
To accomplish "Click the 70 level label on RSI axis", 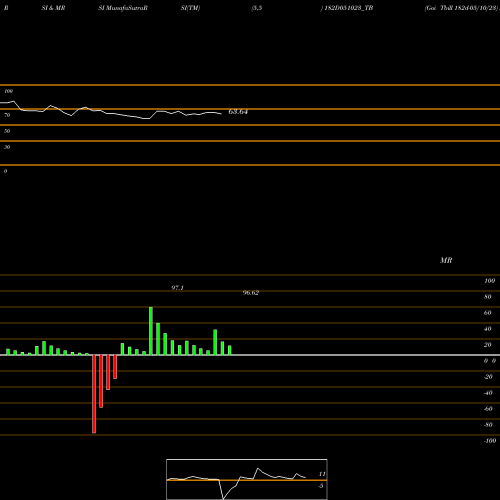I will [x=7, y=115].
